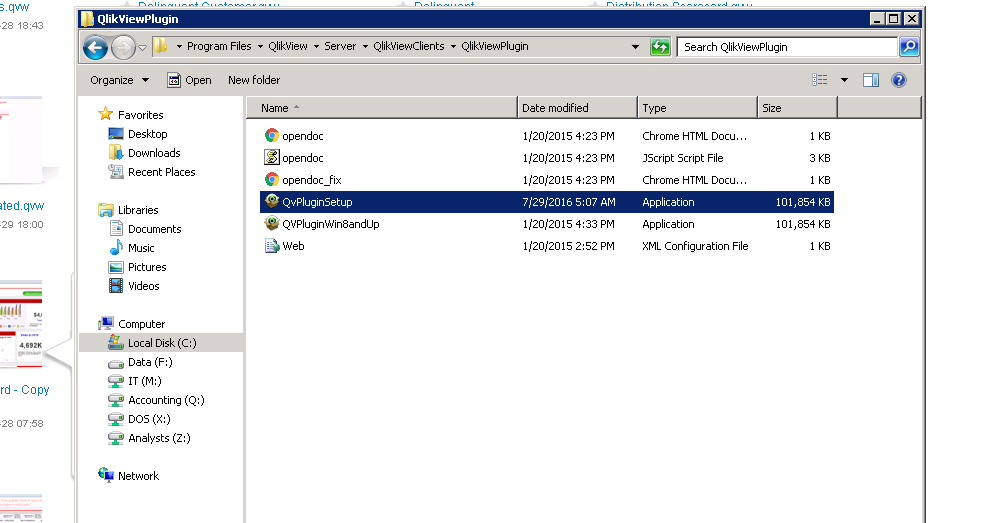The width and height of the screenshot is (983, 523).
Task: Select the QvPluginSetup application icon
Action: point(271,202)
